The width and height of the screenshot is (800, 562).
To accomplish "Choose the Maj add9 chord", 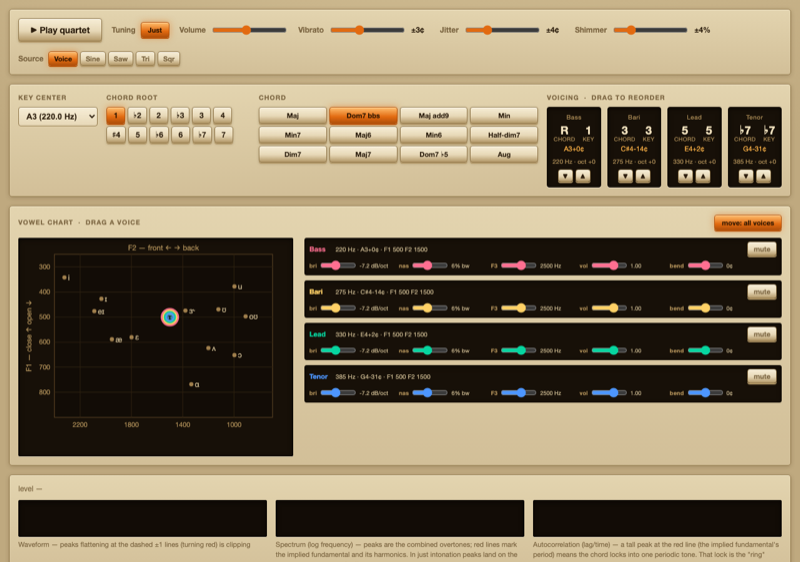I will pos(433,116).
